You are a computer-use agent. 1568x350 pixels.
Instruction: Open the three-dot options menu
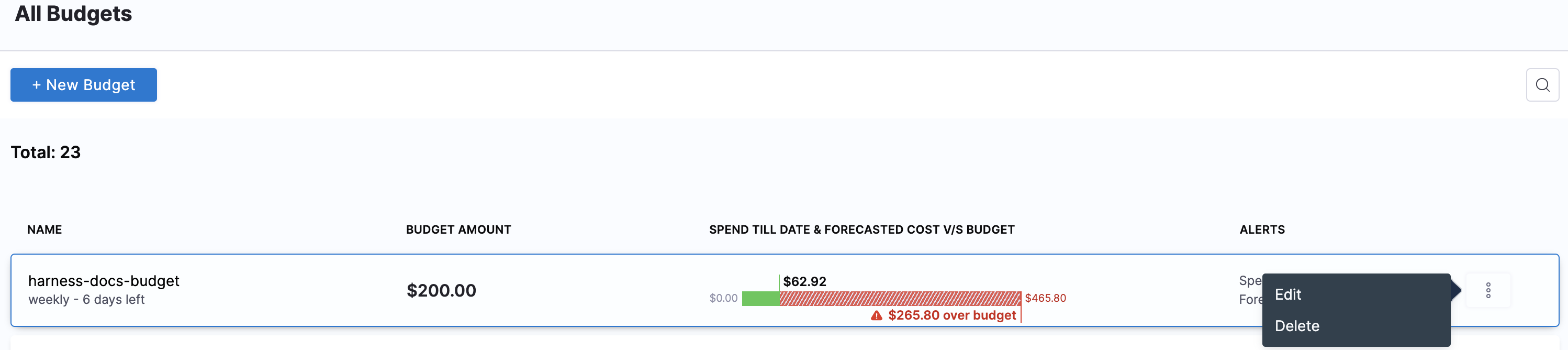[1487, 290]
